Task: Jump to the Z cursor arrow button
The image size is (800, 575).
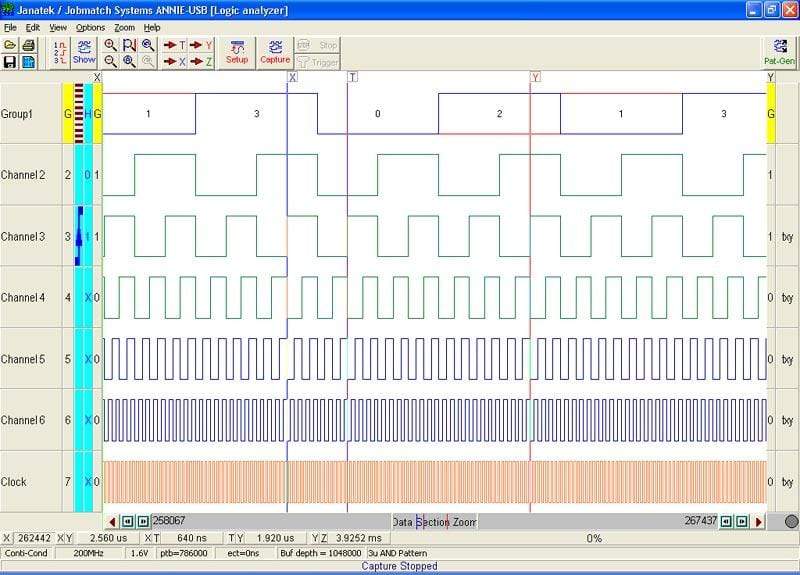Action: (202, 62)
